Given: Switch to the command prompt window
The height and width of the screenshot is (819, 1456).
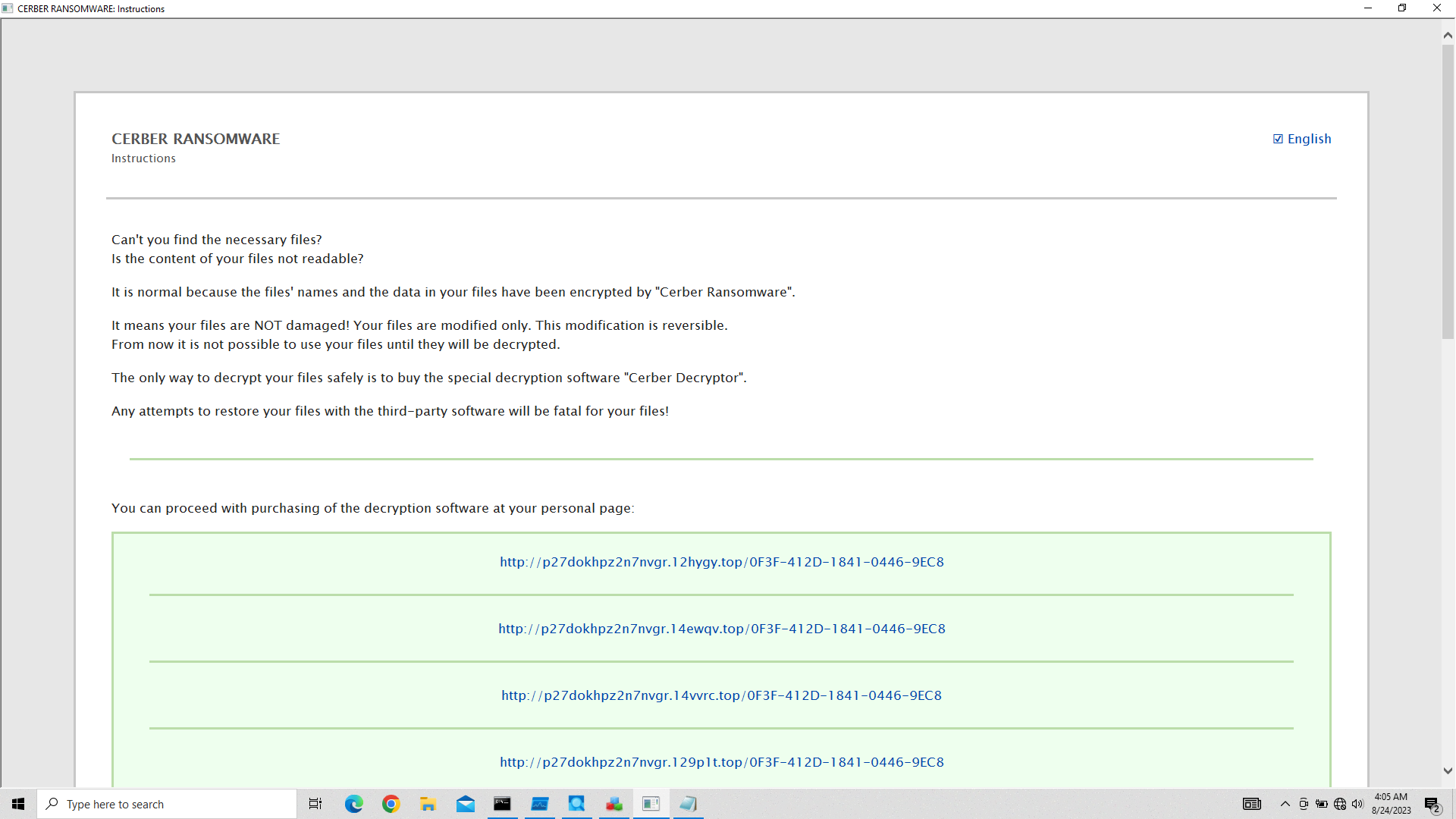Looking at the screenshot, I should click(502, 804).
